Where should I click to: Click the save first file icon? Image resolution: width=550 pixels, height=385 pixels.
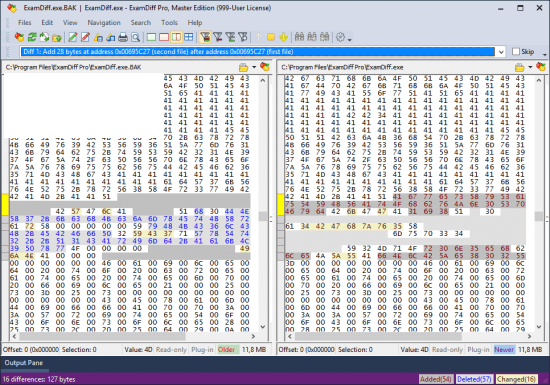coord(98,37)
